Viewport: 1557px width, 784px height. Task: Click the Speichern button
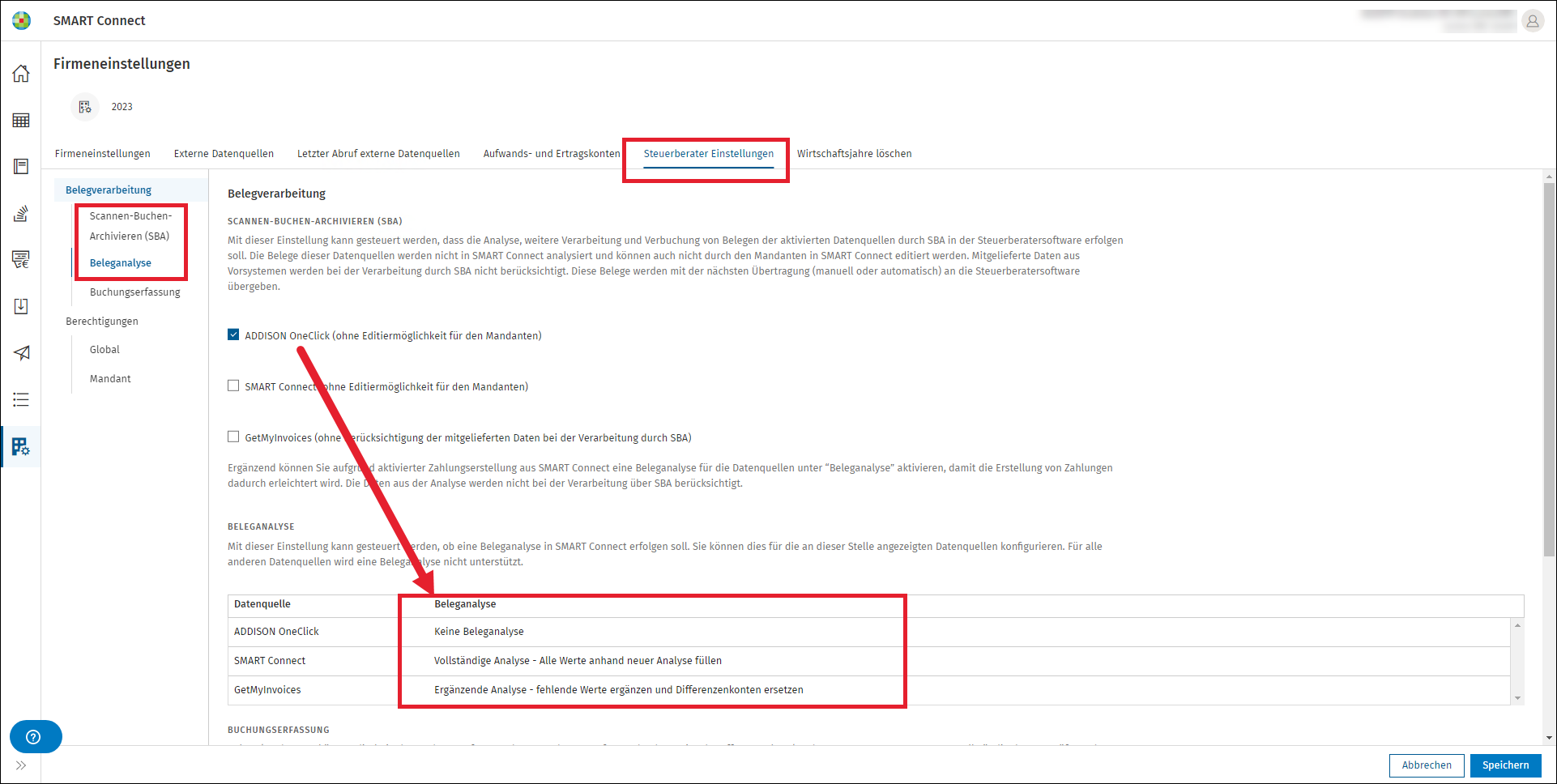1505,765
